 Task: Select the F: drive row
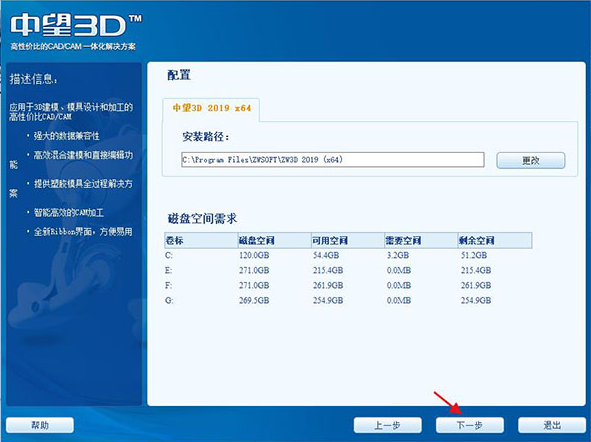(348, 286)
